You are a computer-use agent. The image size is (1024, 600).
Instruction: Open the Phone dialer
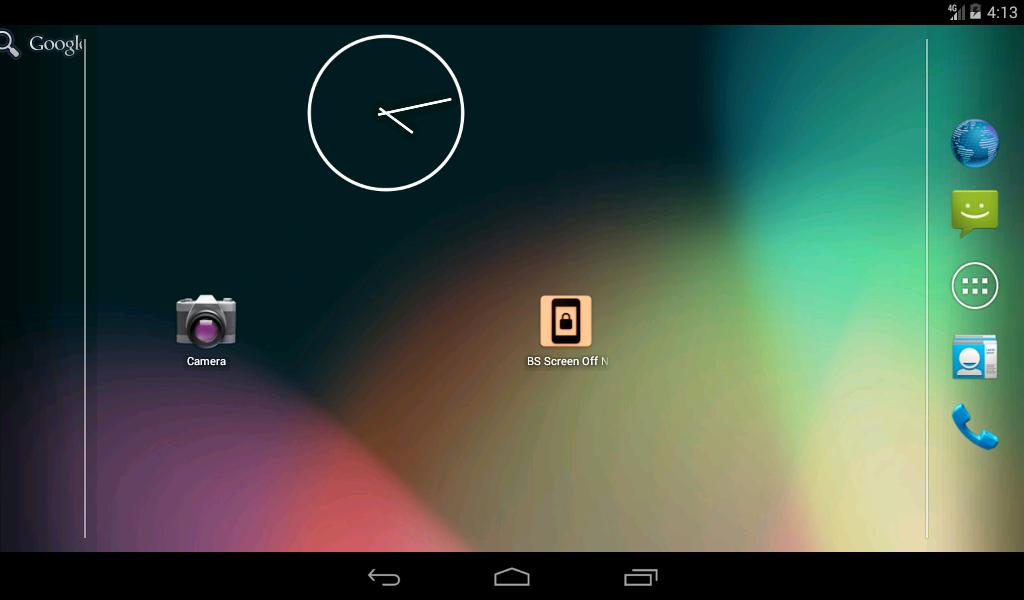[974, 427]
